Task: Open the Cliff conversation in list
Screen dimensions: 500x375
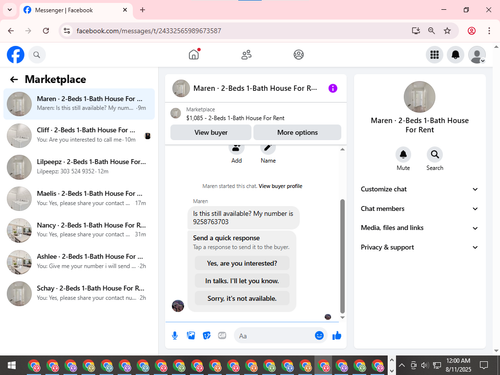Action: pos(79,135)
